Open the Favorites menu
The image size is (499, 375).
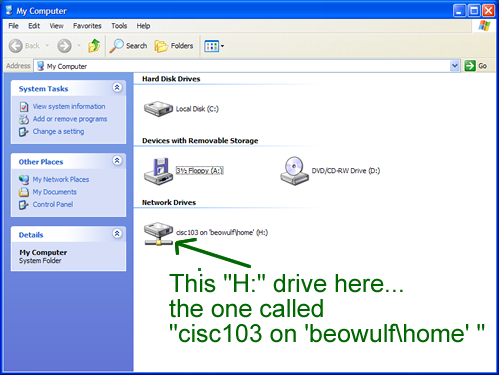[87, 26]
